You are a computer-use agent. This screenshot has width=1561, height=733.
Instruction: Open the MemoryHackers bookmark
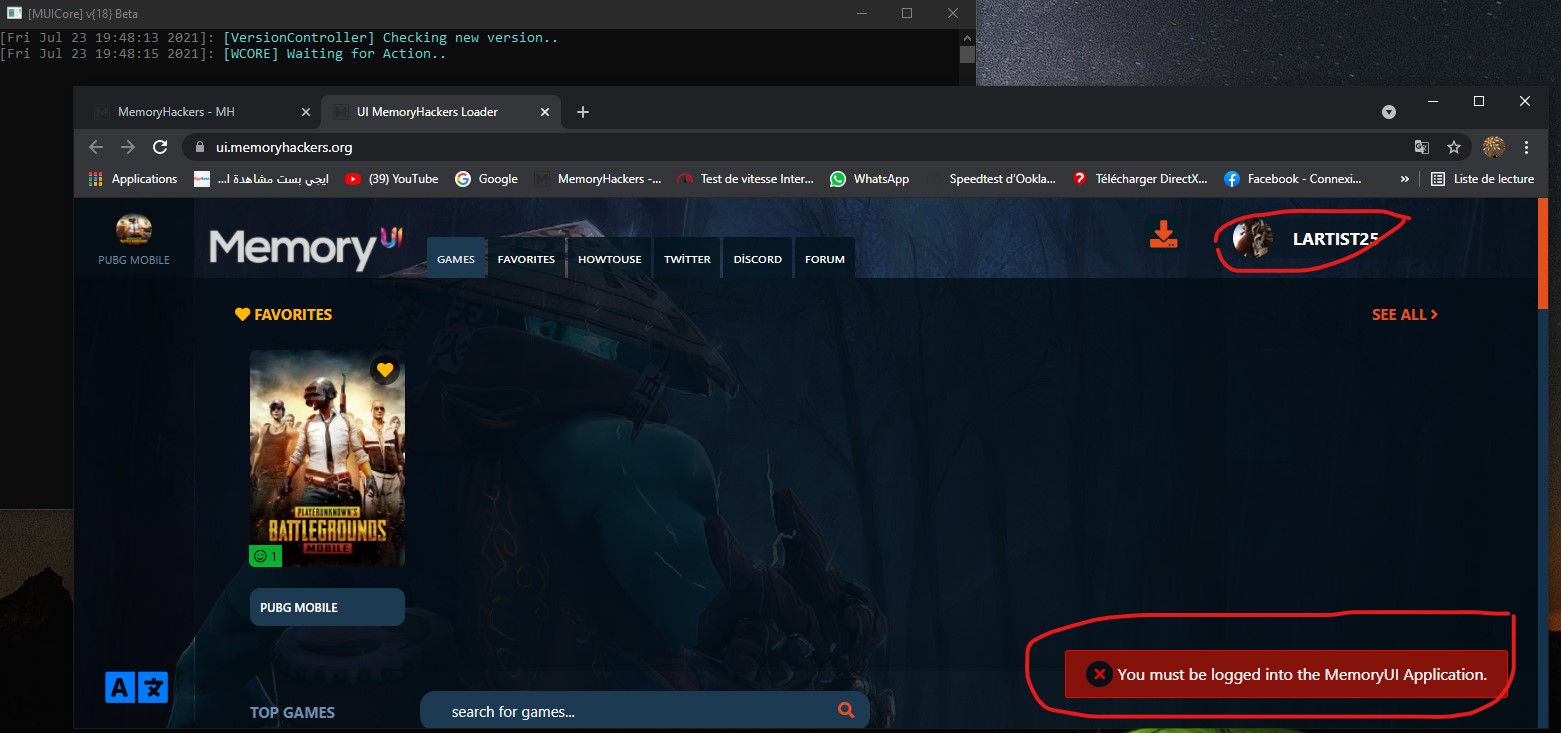[x=598, y=179]
